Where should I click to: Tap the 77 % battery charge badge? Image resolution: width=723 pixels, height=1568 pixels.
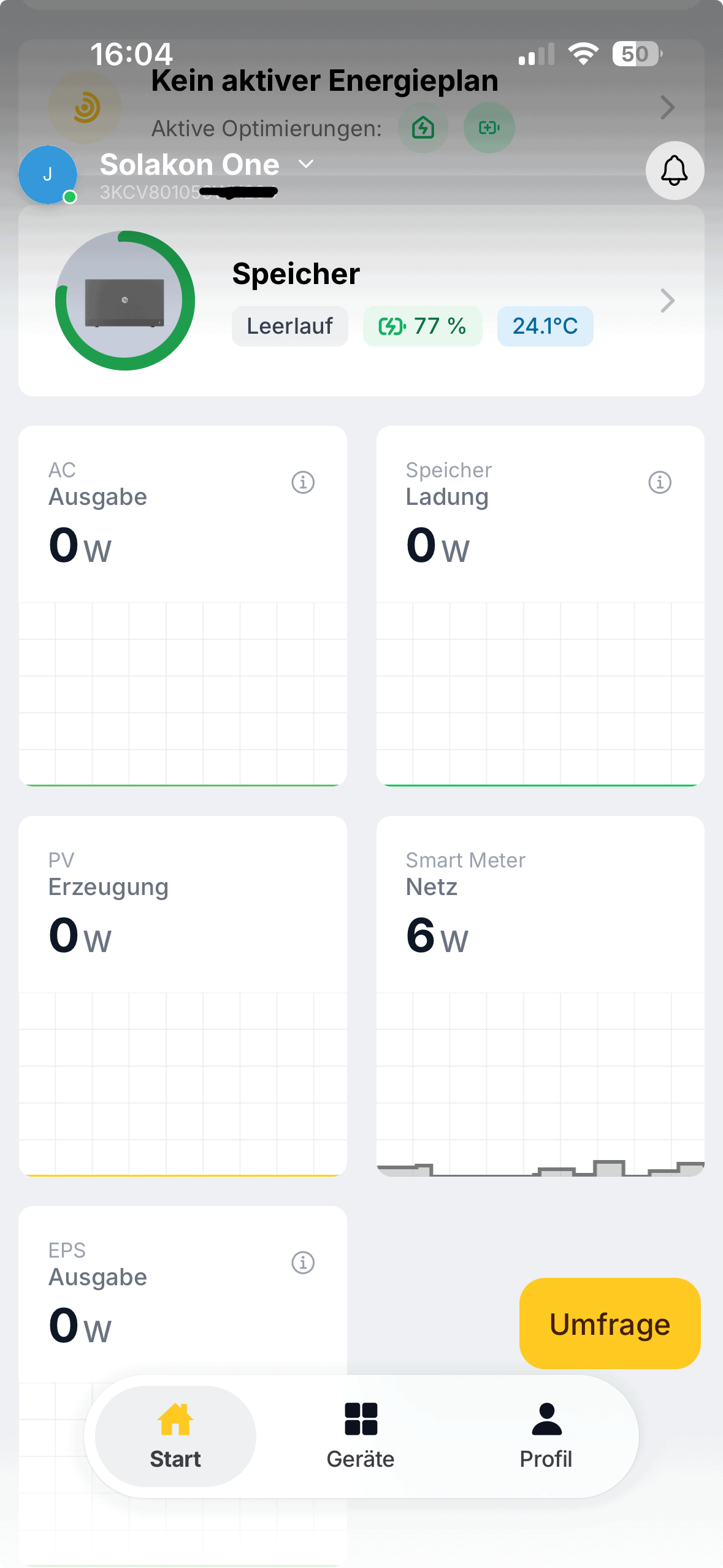(422, 326)
